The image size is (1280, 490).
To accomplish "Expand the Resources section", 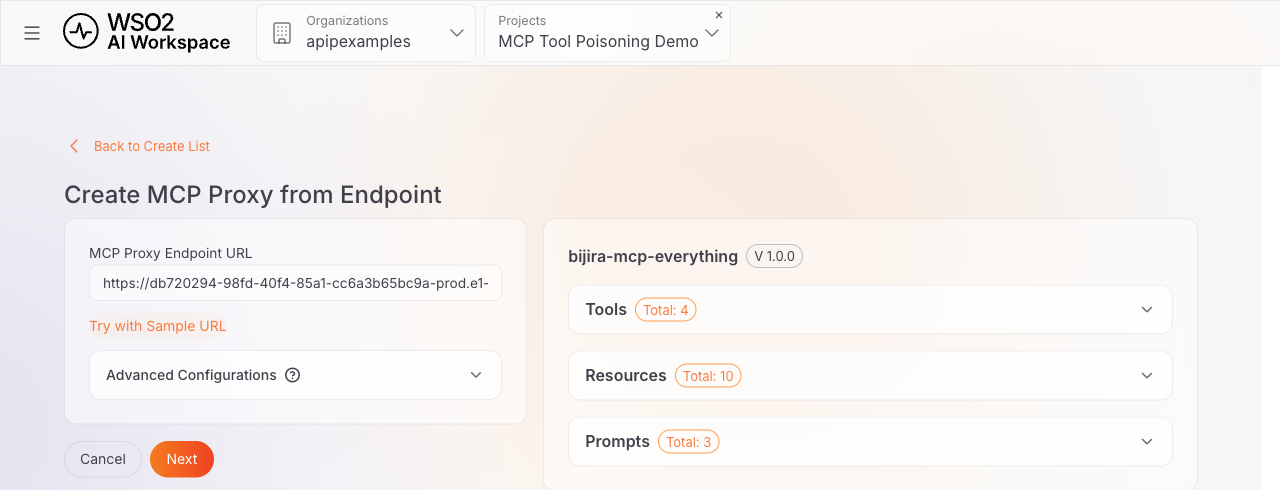I will point(870,376).
